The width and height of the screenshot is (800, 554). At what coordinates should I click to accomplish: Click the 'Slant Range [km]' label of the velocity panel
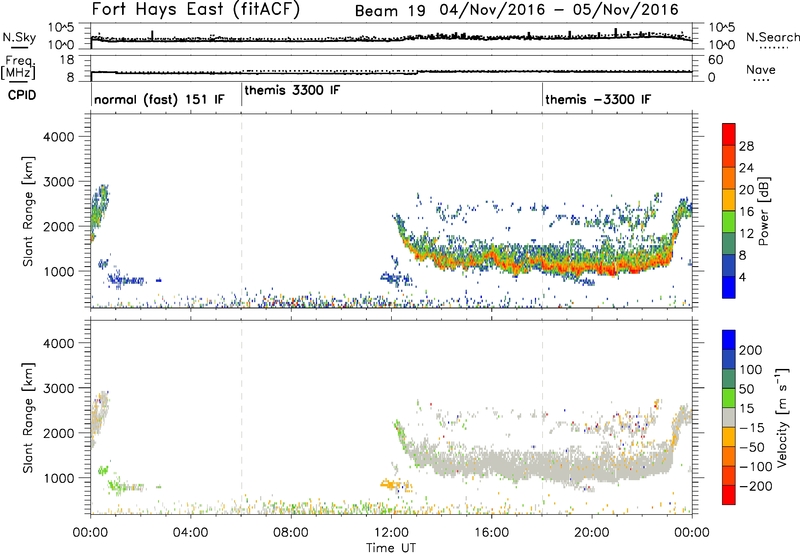tap(28, 418)
